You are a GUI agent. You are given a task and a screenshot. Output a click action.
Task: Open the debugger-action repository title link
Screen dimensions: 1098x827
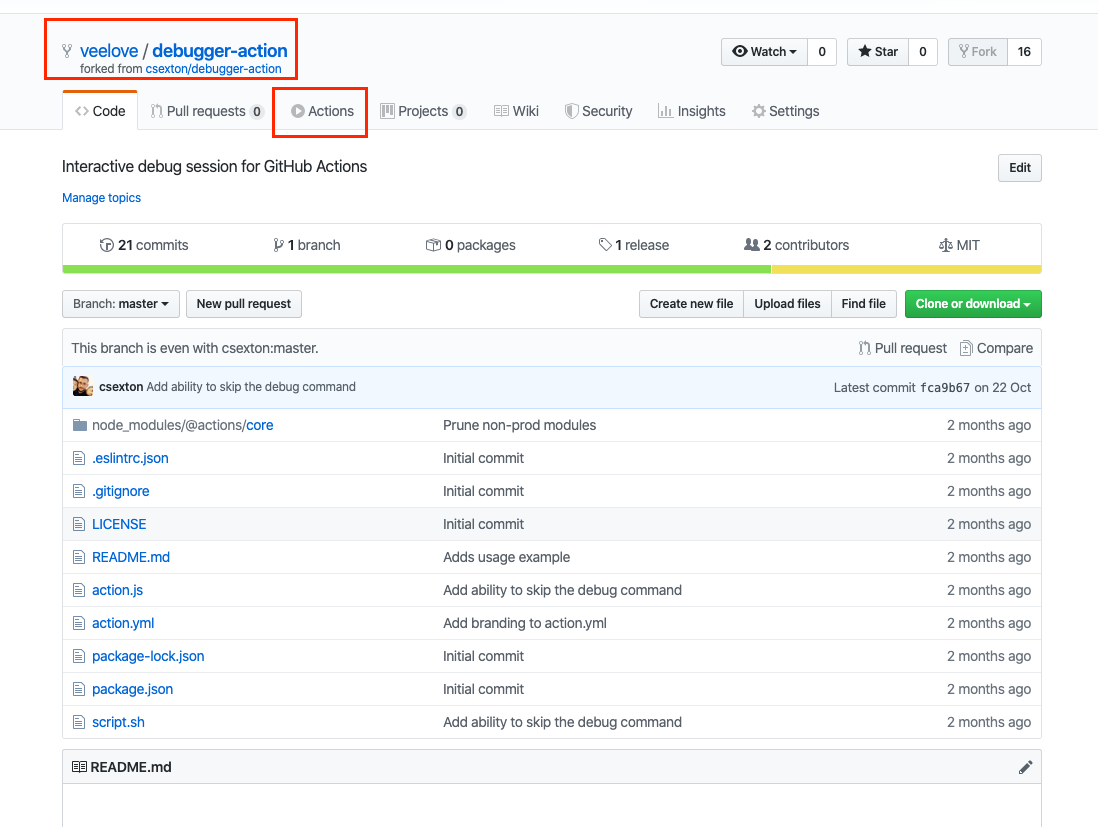point(220,51)
